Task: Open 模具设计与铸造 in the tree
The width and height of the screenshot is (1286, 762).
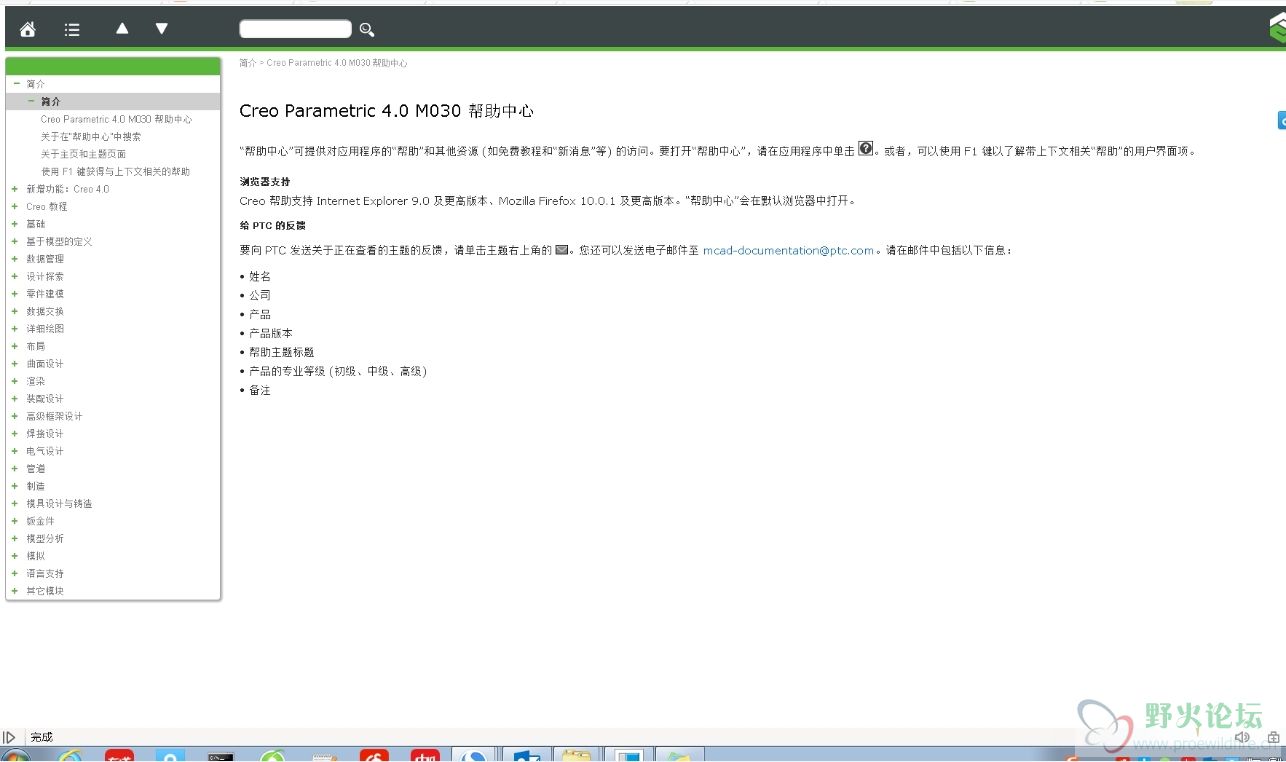Action: 59,504
